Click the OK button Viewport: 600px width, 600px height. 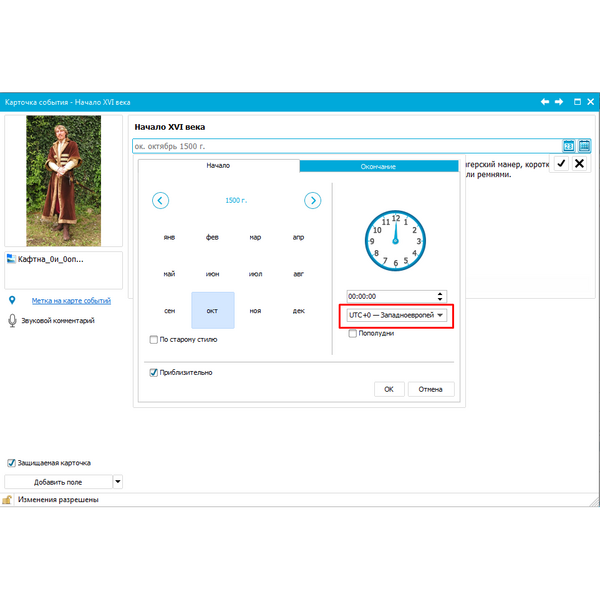[x=389, y=389]
